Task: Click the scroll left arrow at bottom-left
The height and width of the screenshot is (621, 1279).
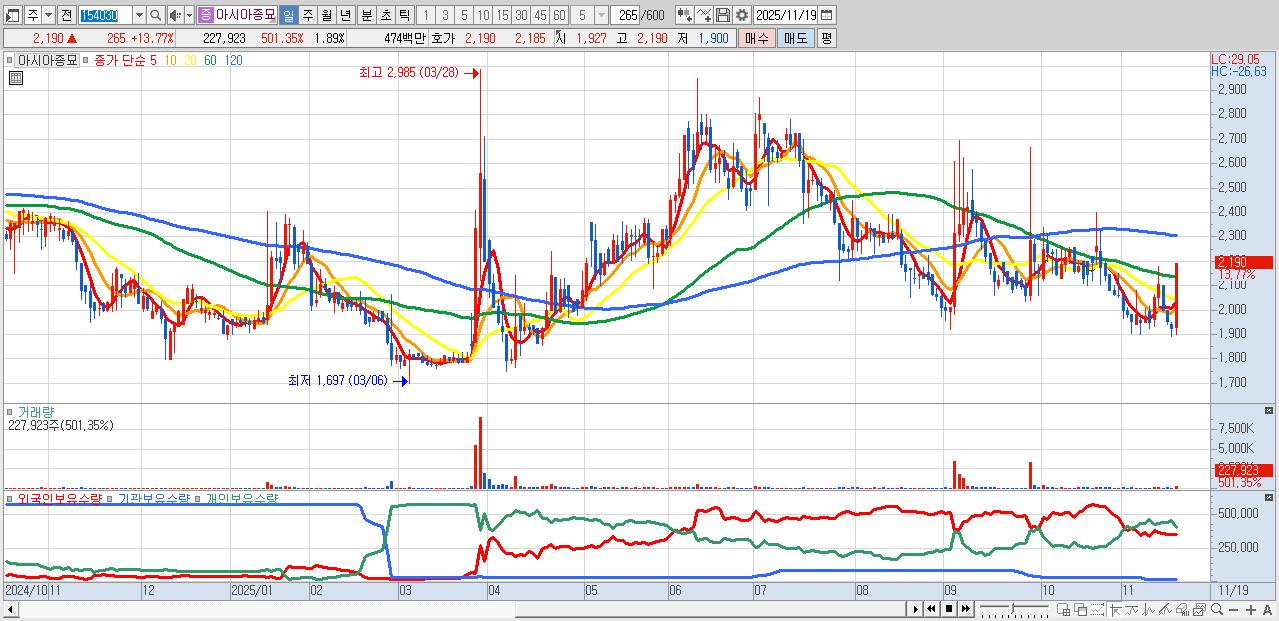Action: tap(10, 609)
